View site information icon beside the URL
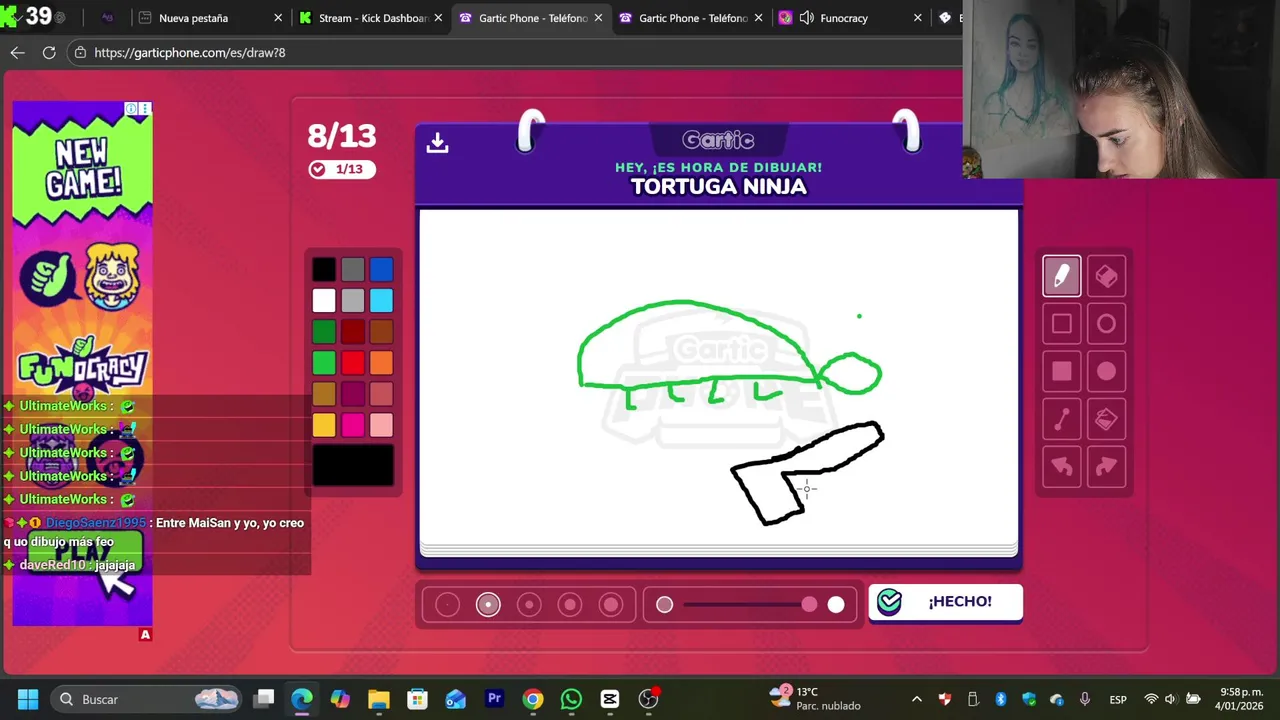 (x=81, y=52)
